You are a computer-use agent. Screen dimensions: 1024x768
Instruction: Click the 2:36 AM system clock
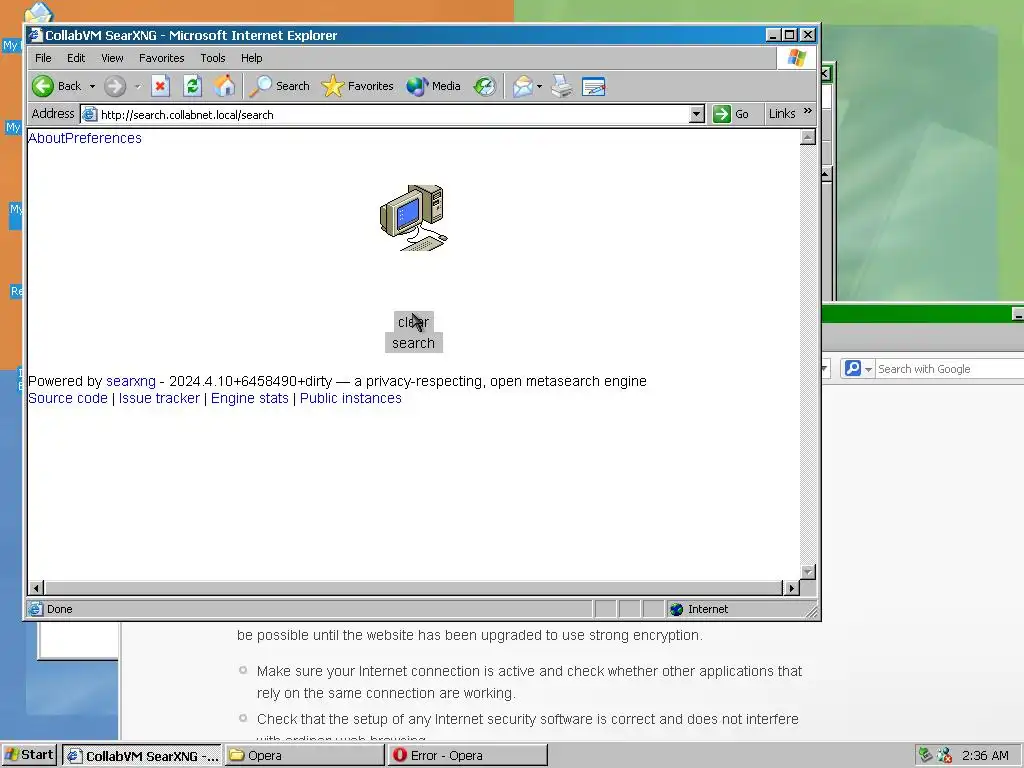pyautogui.click(x=985, y=756)
